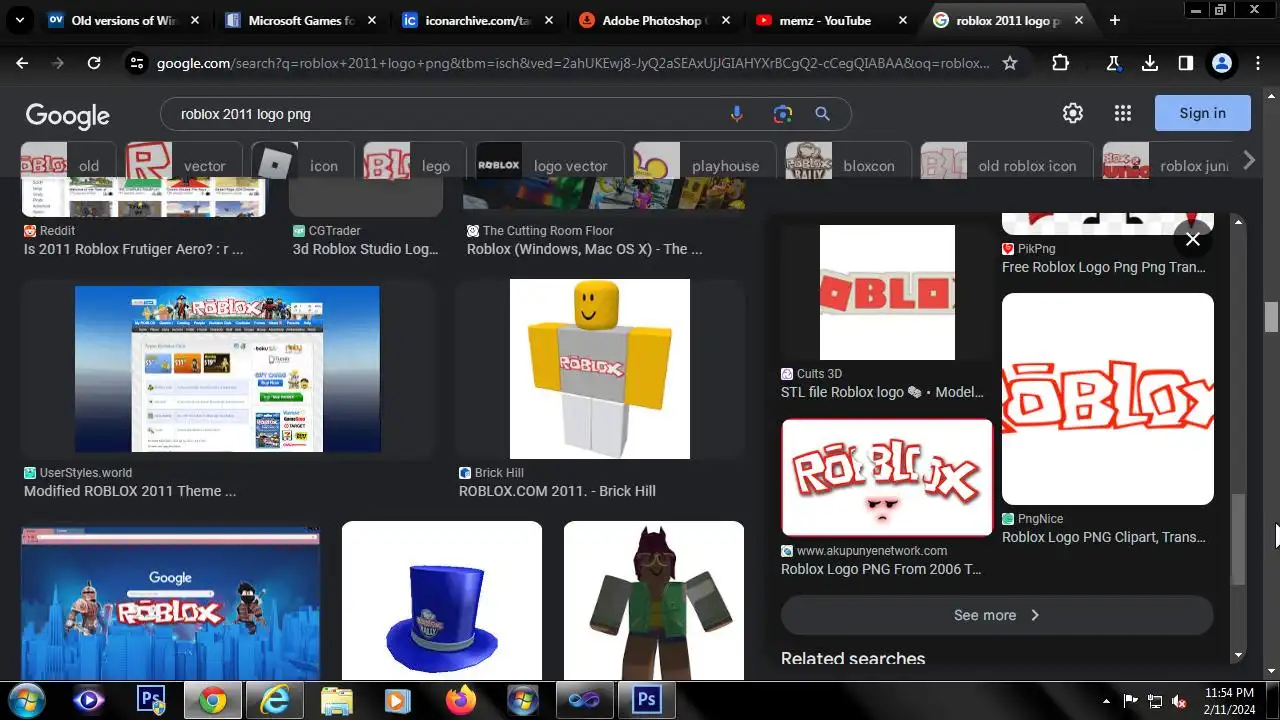Image resolution: width=1280 pixels, height=720 pixels.
Task: Open The Cutting Room Floor Roblox link
Action: [x=584, y=249]
